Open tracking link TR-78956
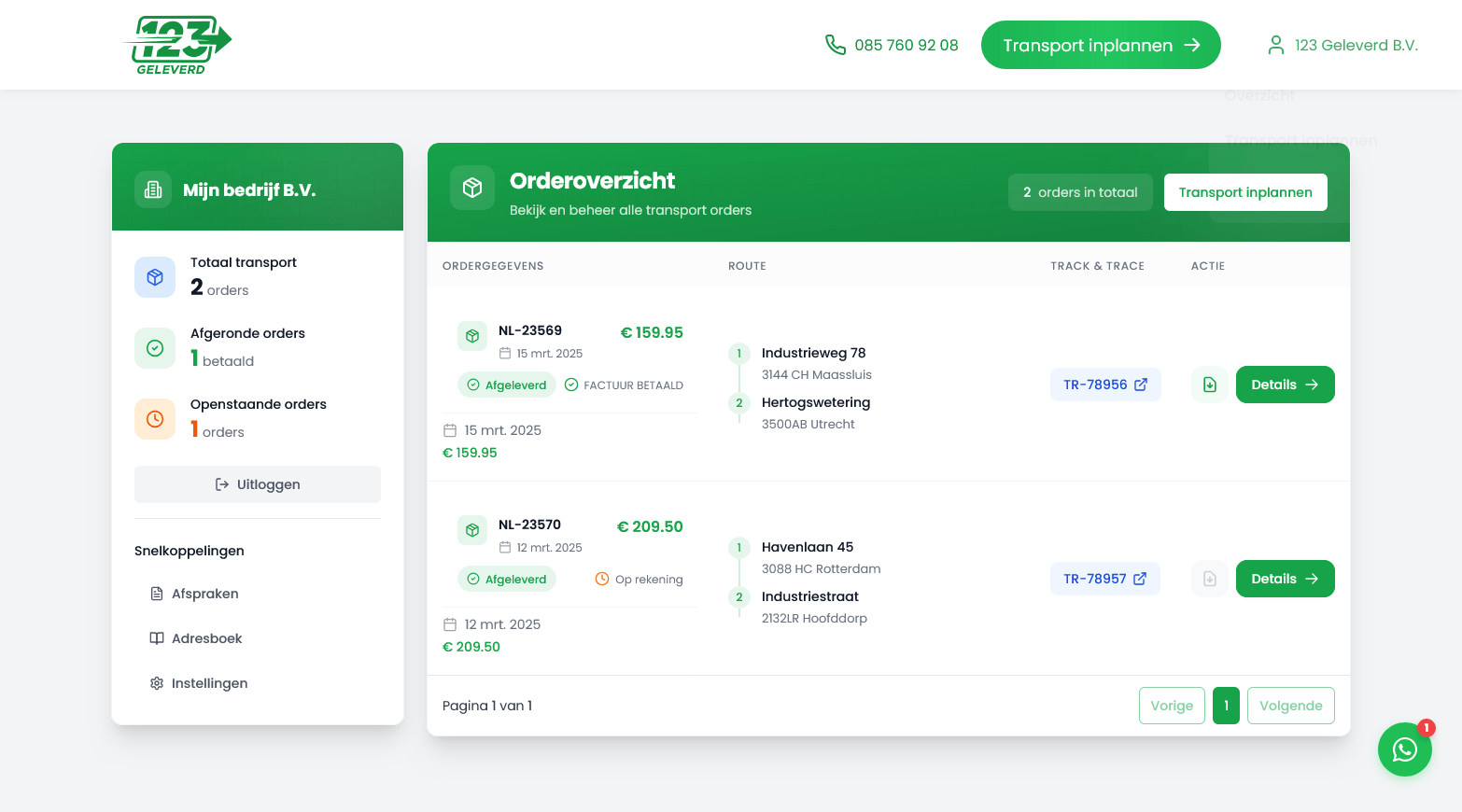The width and height of the screenshot is (1462, 812). click(x=1105, y=385)
